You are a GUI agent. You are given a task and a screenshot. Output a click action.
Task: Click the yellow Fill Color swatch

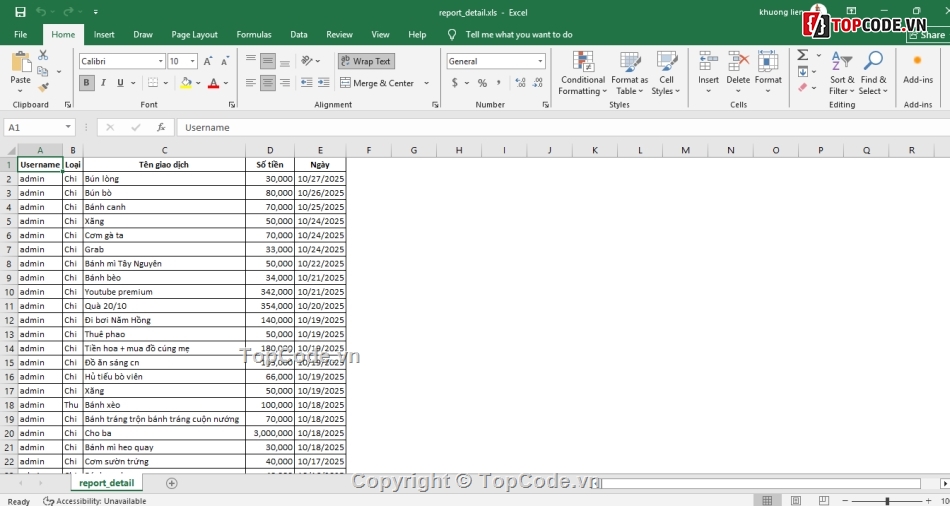tap(185, 83)
